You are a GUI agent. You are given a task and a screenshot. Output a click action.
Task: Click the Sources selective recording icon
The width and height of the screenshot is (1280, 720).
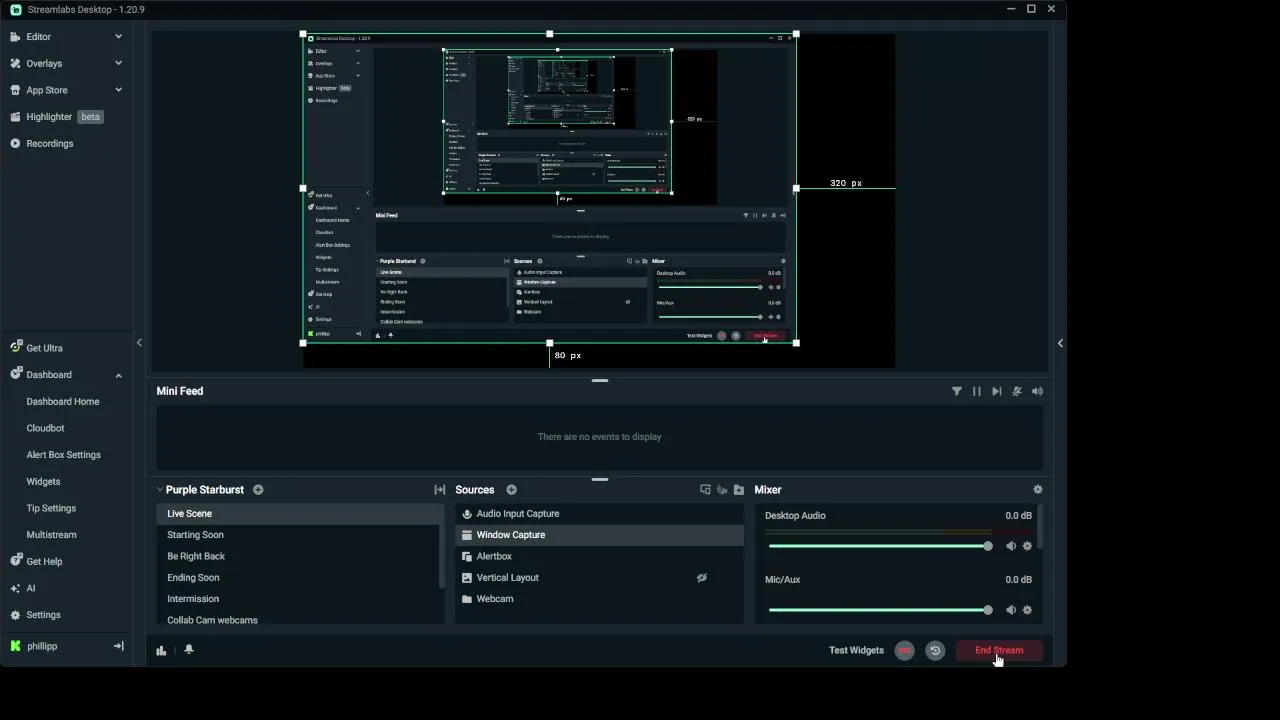pos(722,490)
